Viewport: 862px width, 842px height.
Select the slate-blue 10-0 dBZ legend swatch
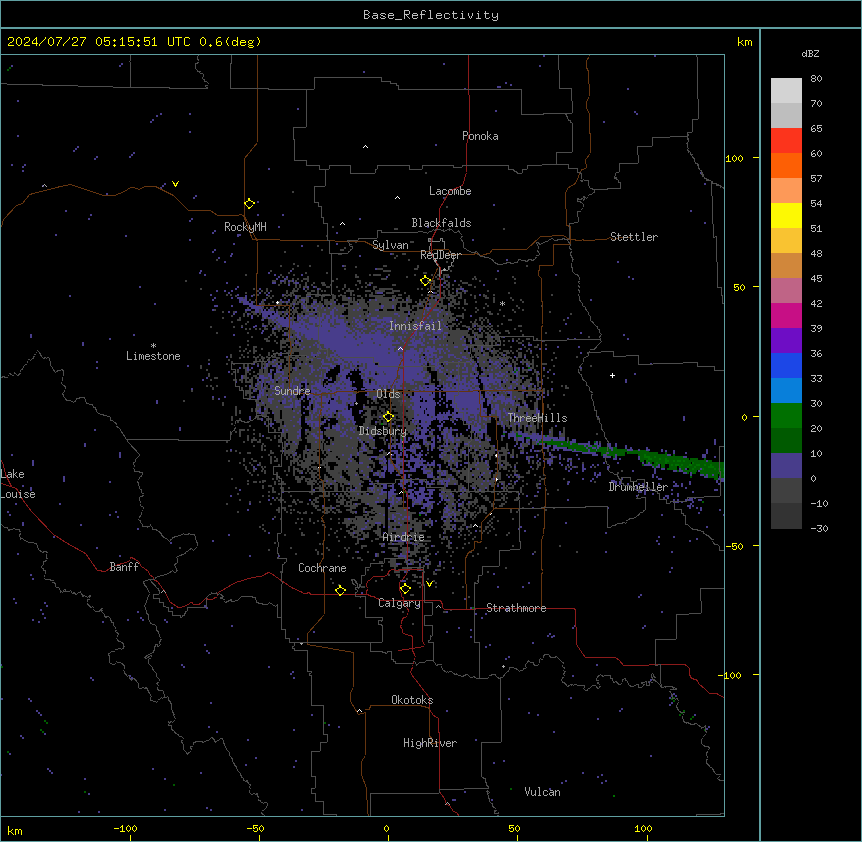[786, 466]
